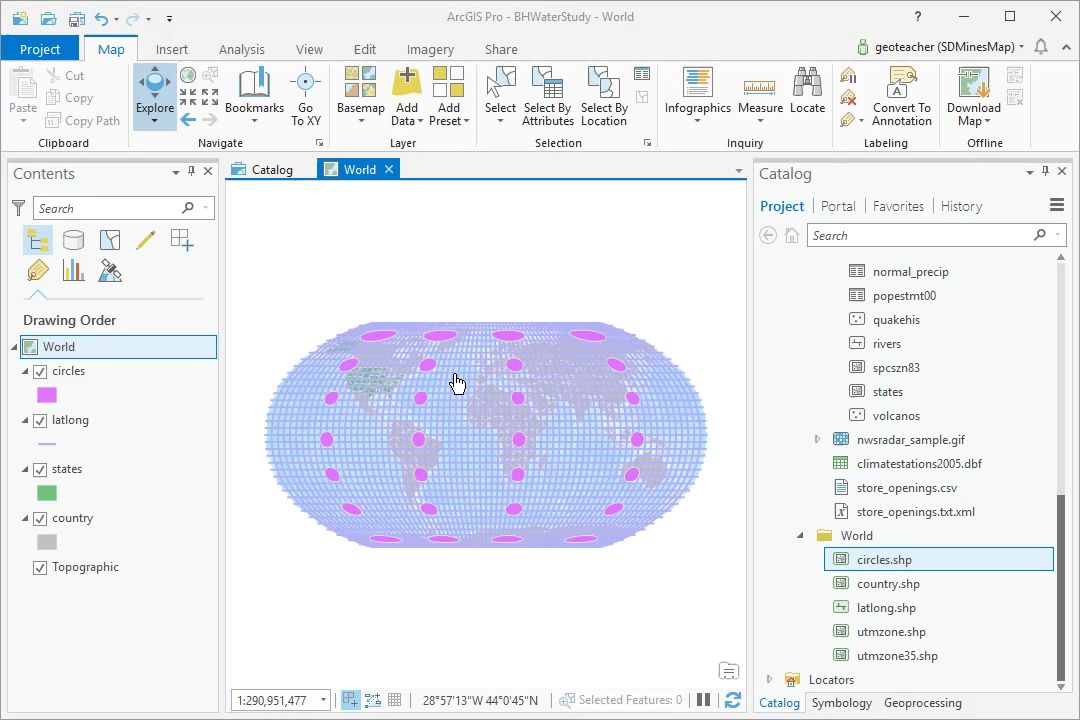Toggle the states layer checkbox
This screenshot has width=1080, height=720.
click(x=40, y=469)
